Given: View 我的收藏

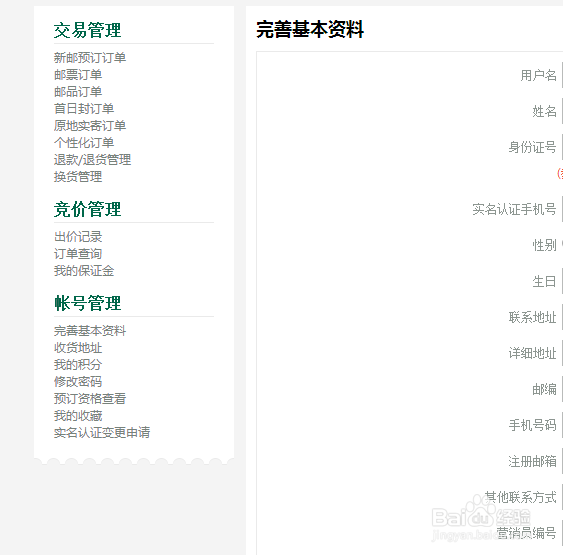Looking at the screenshot, I should pos(78,416).
